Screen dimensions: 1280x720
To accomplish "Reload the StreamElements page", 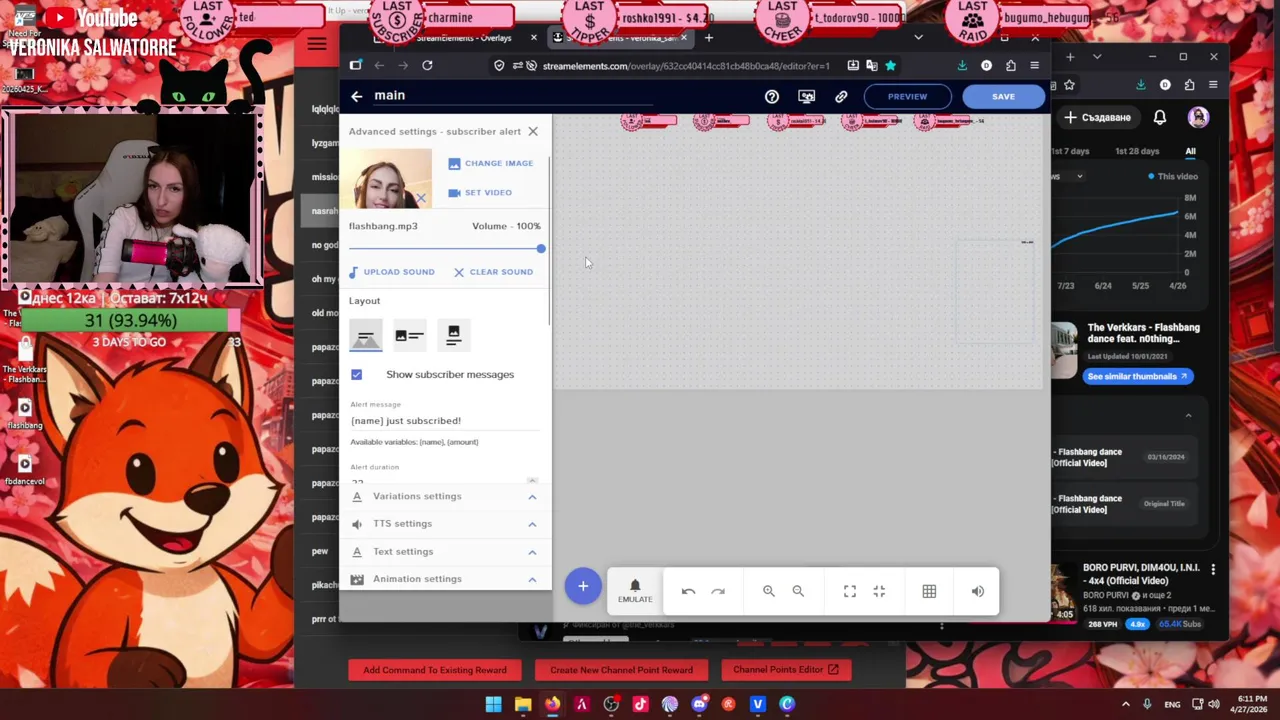I will 427,66.
